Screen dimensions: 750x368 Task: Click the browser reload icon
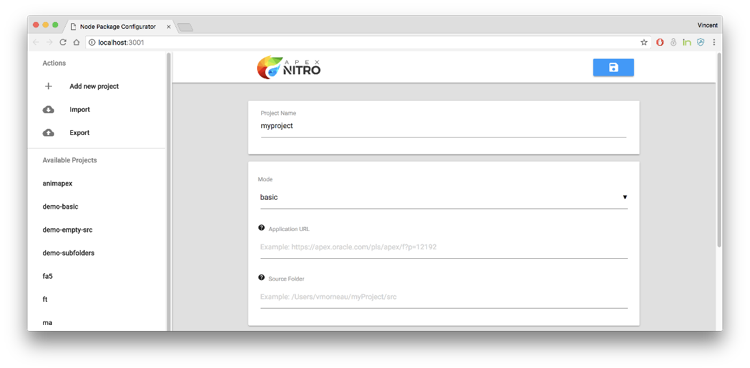click(63, 42)
